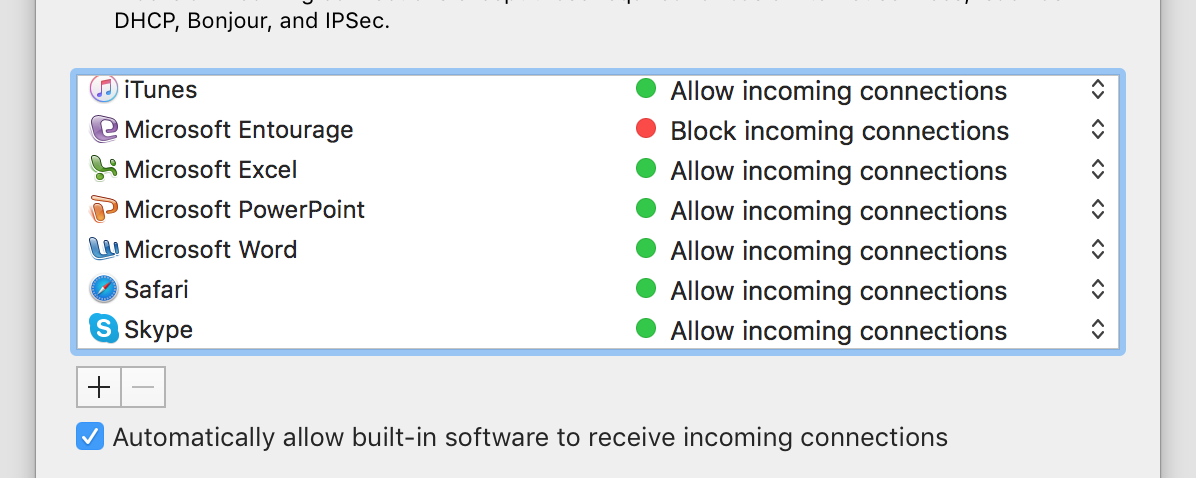Click the Safari compass icon
The image size is (1196, 478).
(104, 289)
